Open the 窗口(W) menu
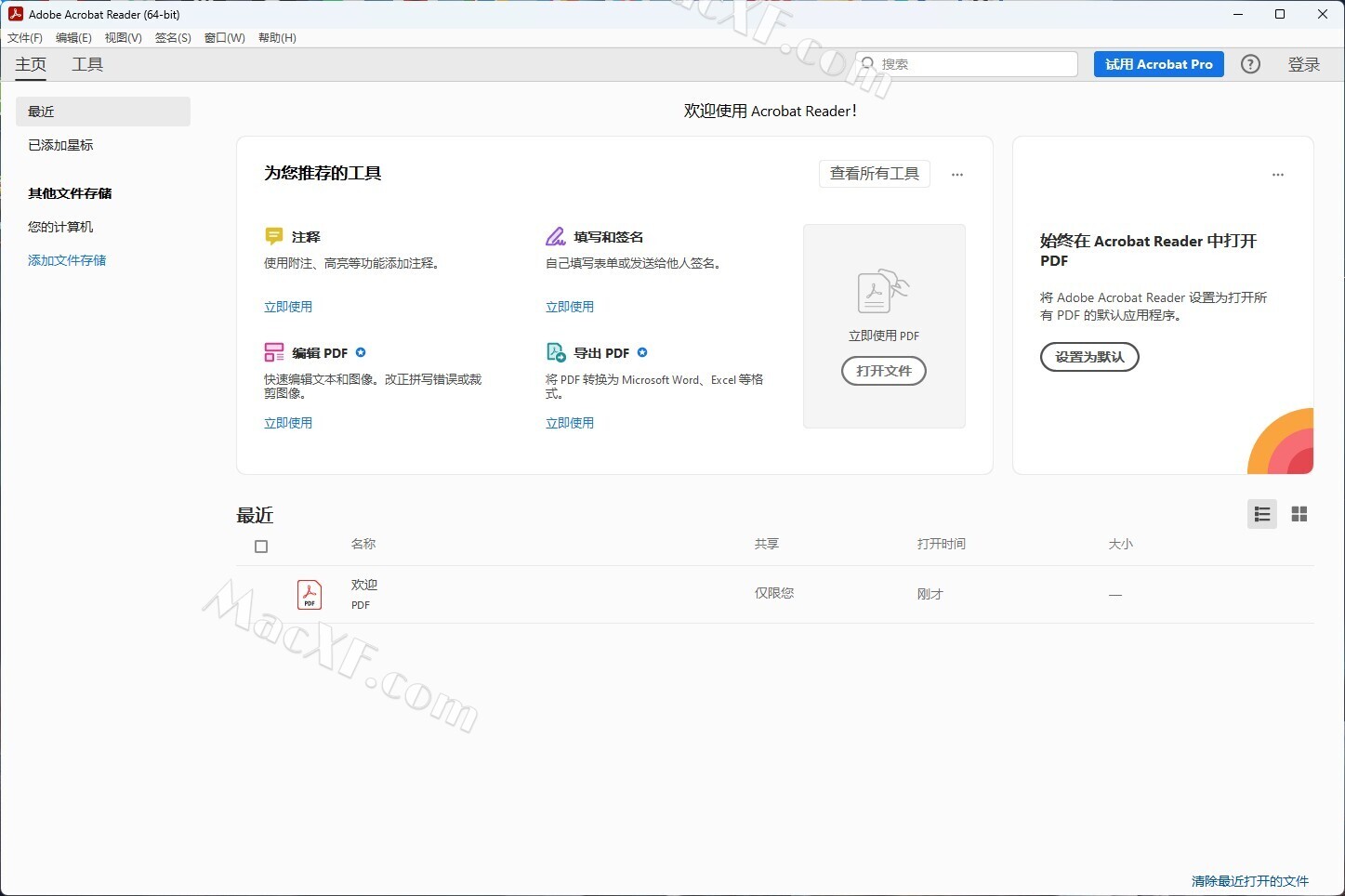Image resolution: width=1345 pixels, height=896 pixels. point(225,38)
